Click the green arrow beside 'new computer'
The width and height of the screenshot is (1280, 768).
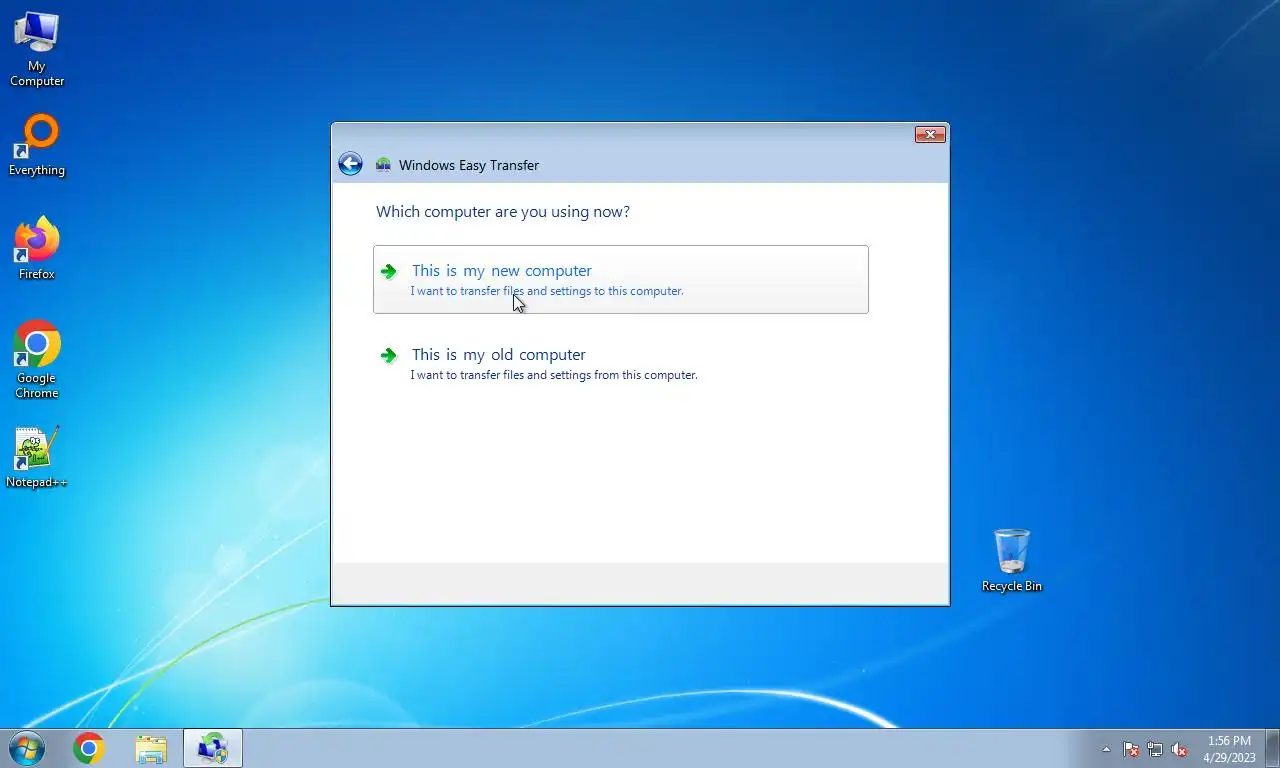[389, 271]
